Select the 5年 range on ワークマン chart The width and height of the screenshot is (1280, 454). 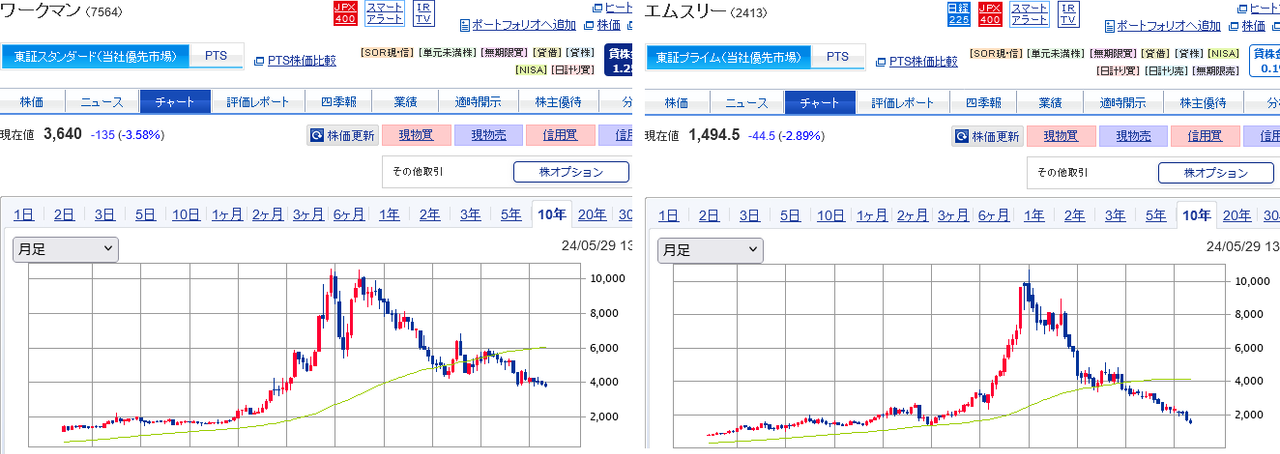point(510,214)
